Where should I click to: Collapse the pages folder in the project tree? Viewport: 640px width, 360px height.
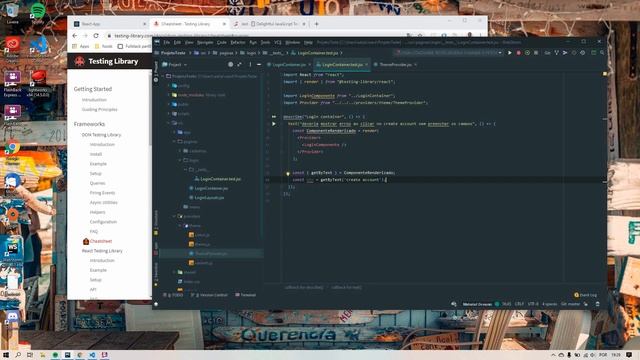(174, 142)
